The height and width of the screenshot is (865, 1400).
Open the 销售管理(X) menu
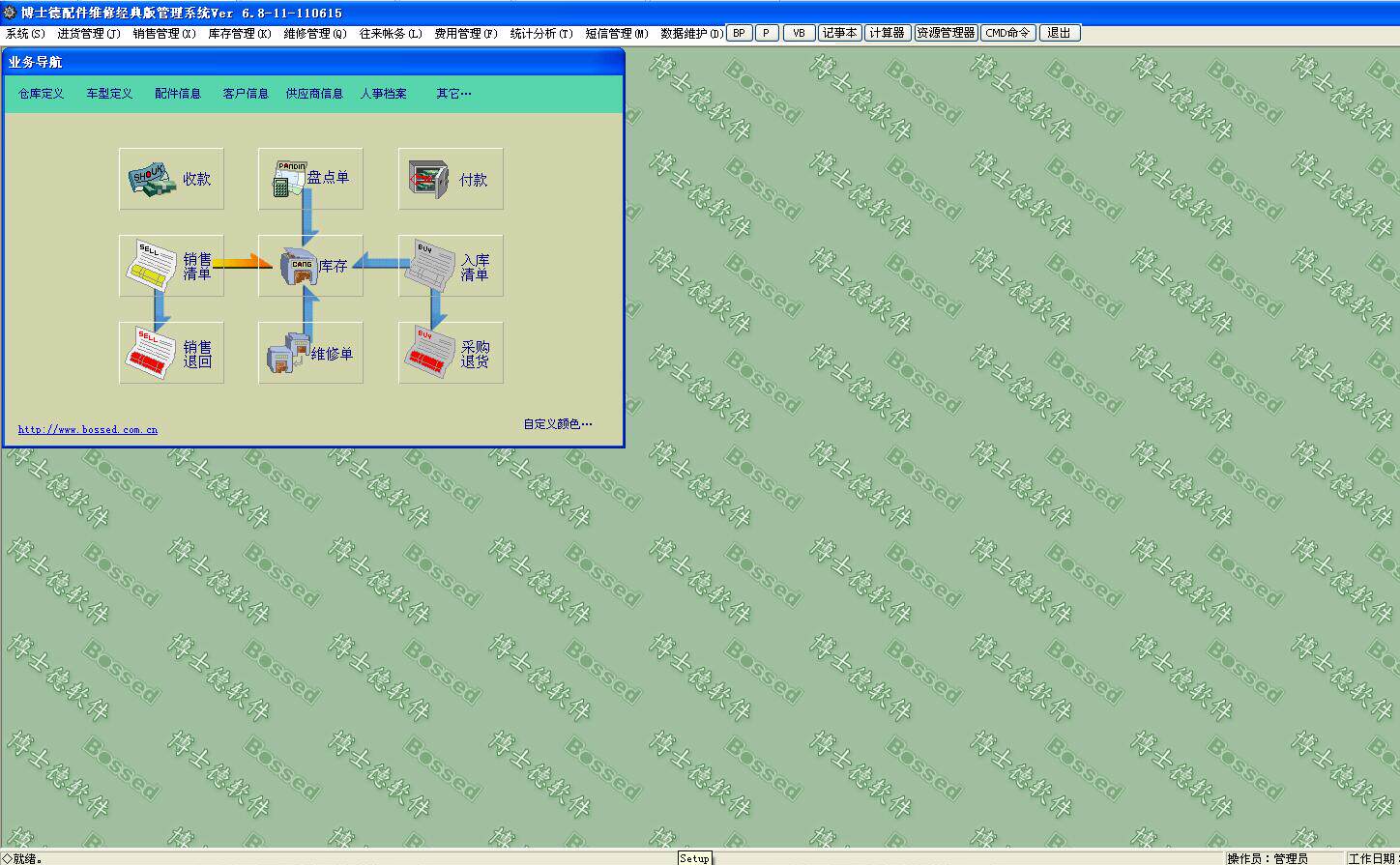coord(164,33)
